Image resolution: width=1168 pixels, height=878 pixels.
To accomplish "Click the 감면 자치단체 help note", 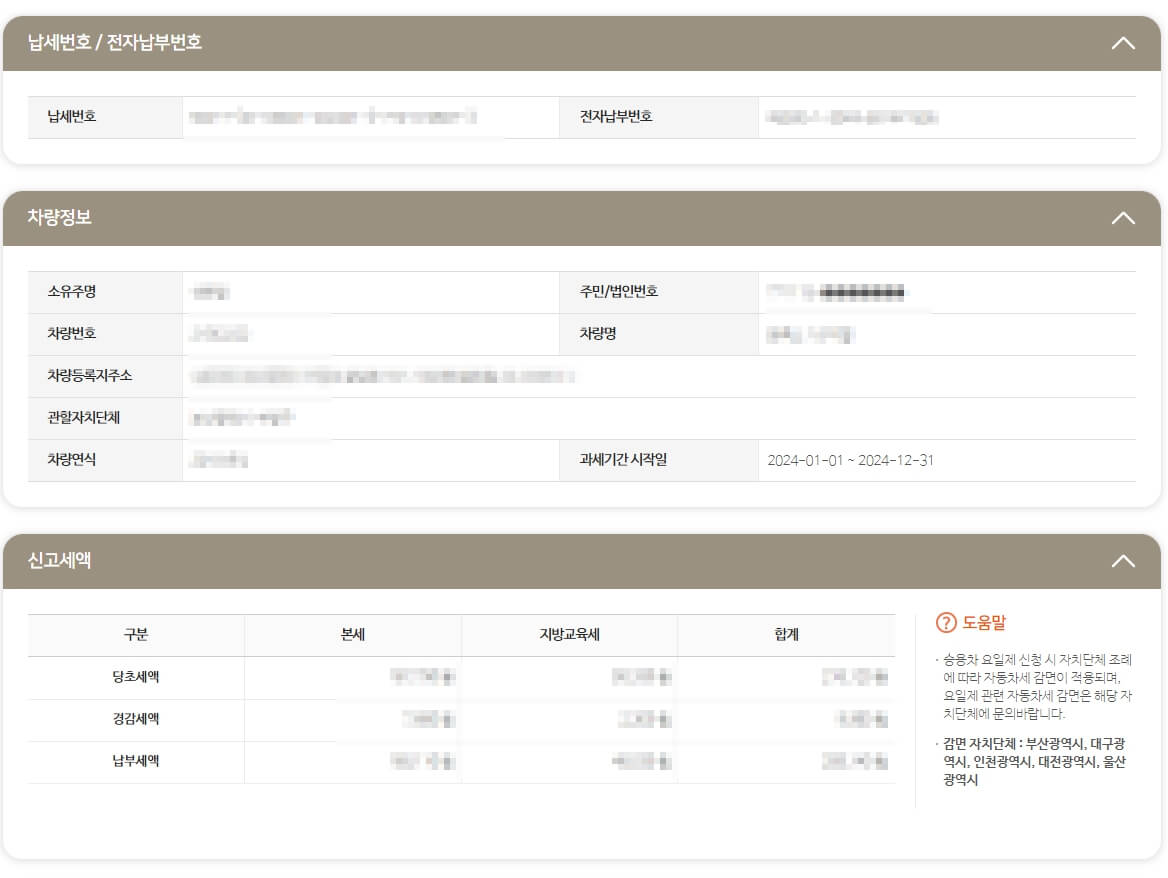I will click(1034, 762).
